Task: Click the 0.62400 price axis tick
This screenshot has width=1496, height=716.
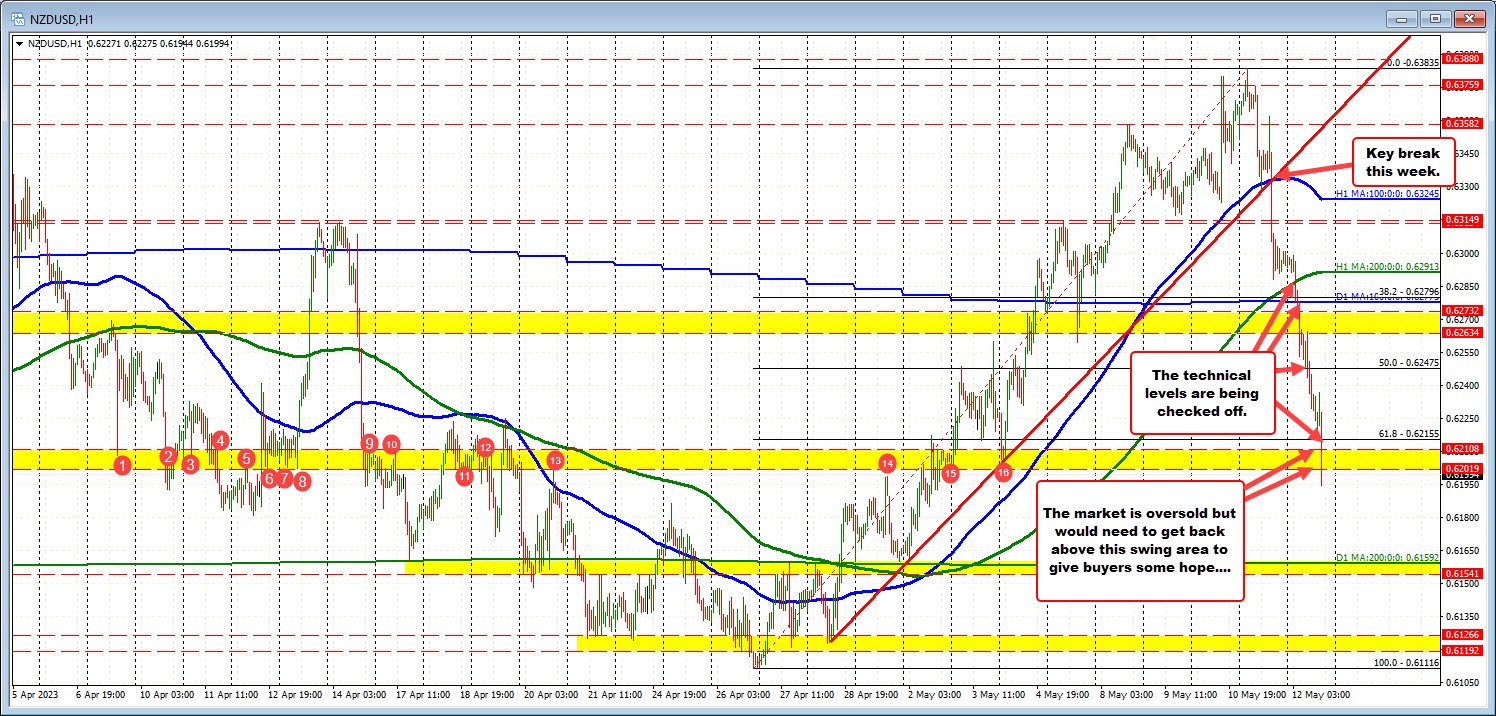Action: click(1463, 384)
